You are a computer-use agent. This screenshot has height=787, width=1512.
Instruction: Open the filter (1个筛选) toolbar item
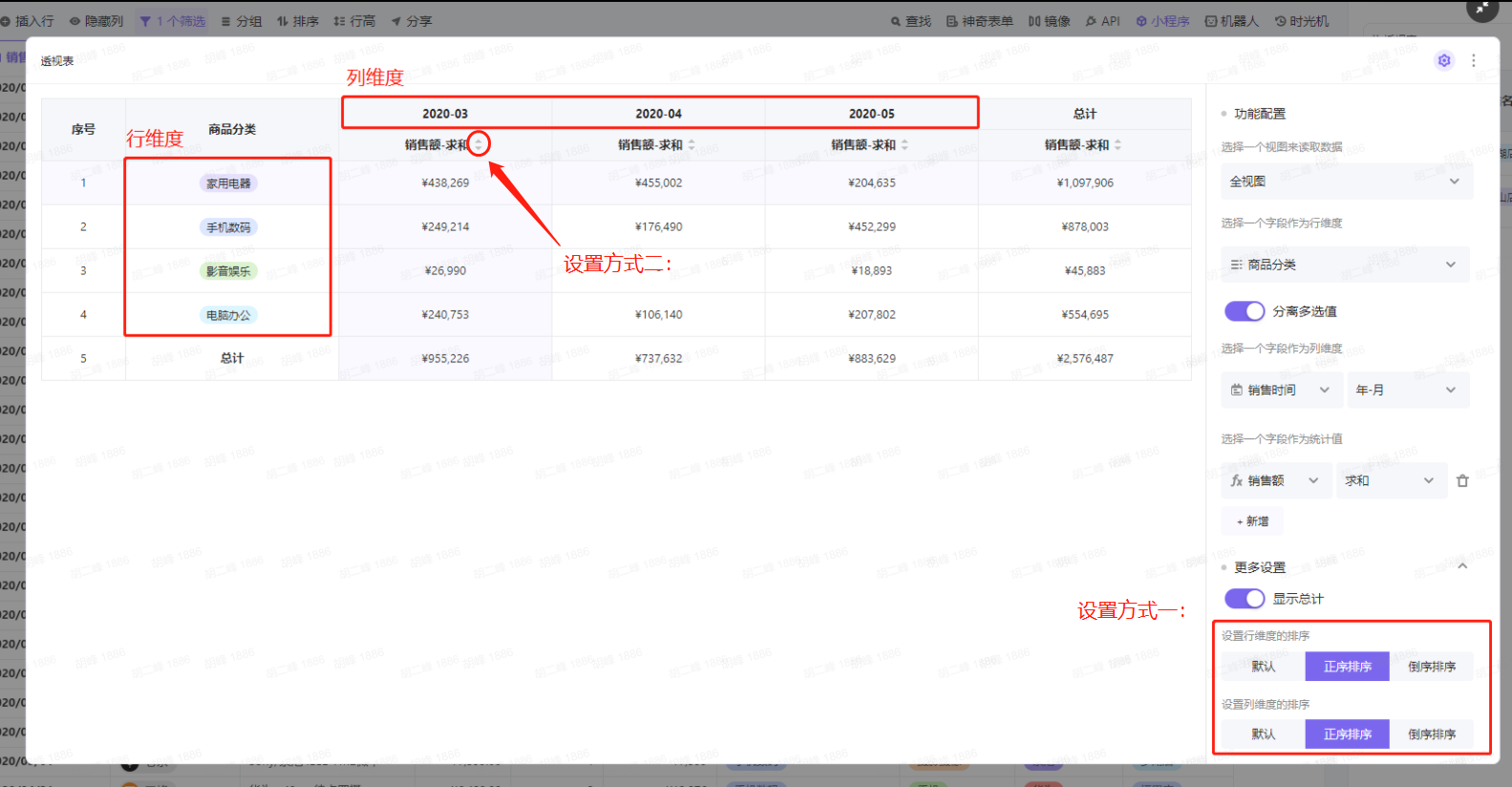[x=173, y=21]
